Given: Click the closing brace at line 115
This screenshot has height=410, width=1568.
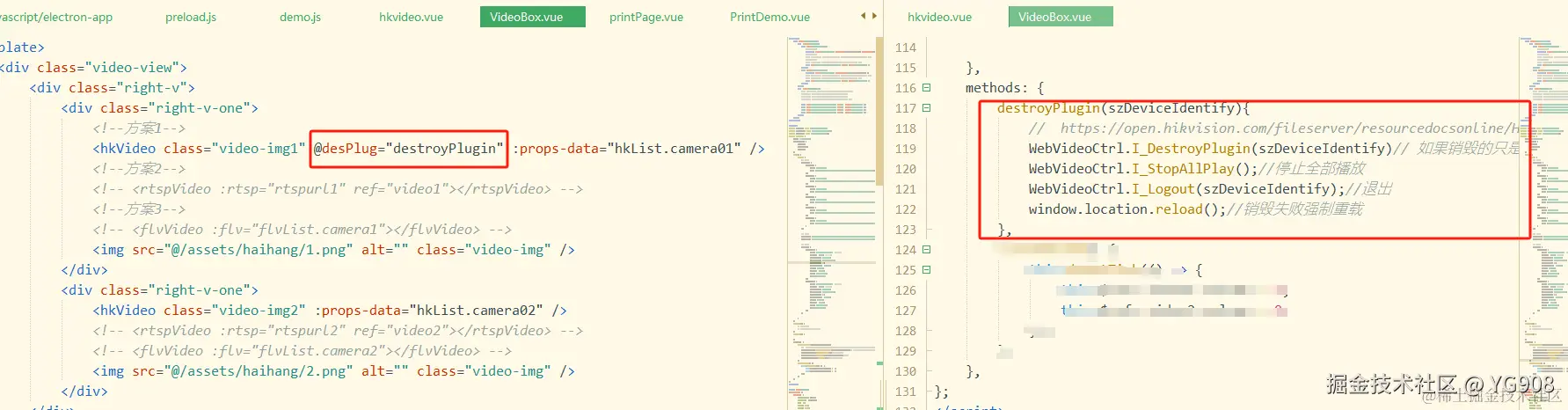Looking at the screenshot, I should (973, 68).
